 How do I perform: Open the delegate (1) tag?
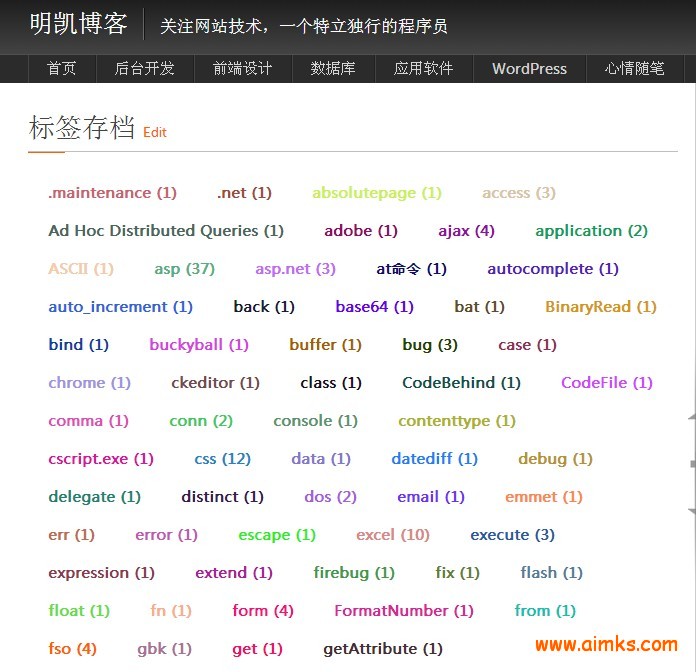[95, 497]
